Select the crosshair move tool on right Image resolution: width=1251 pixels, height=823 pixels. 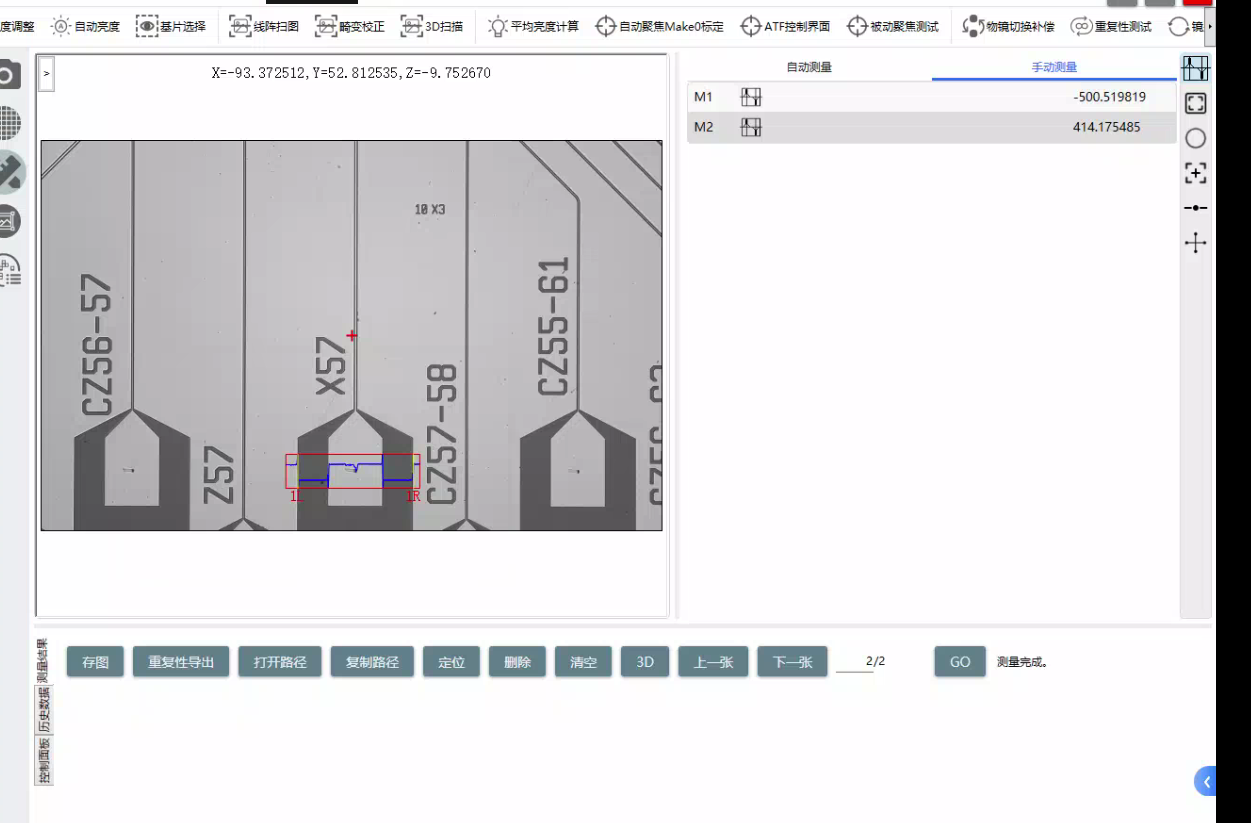[x=1195, y=243]
